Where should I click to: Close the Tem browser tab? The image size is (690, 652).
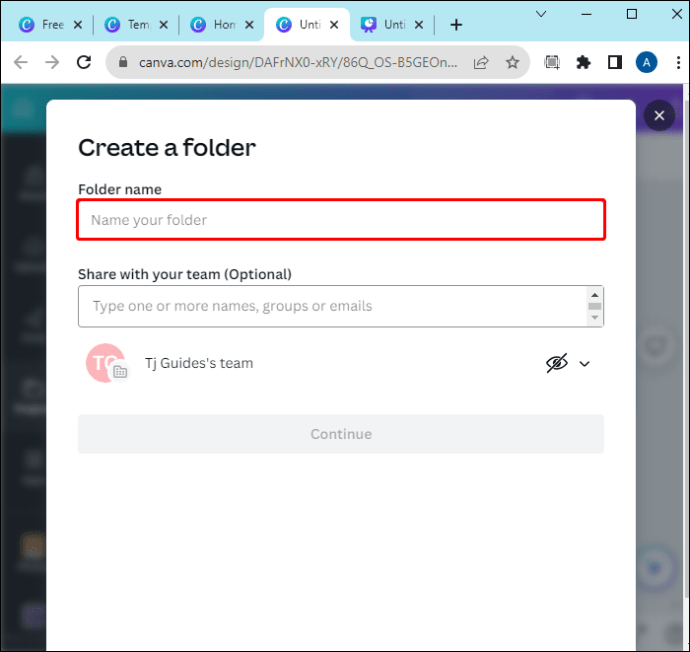(x=163, y=25)
